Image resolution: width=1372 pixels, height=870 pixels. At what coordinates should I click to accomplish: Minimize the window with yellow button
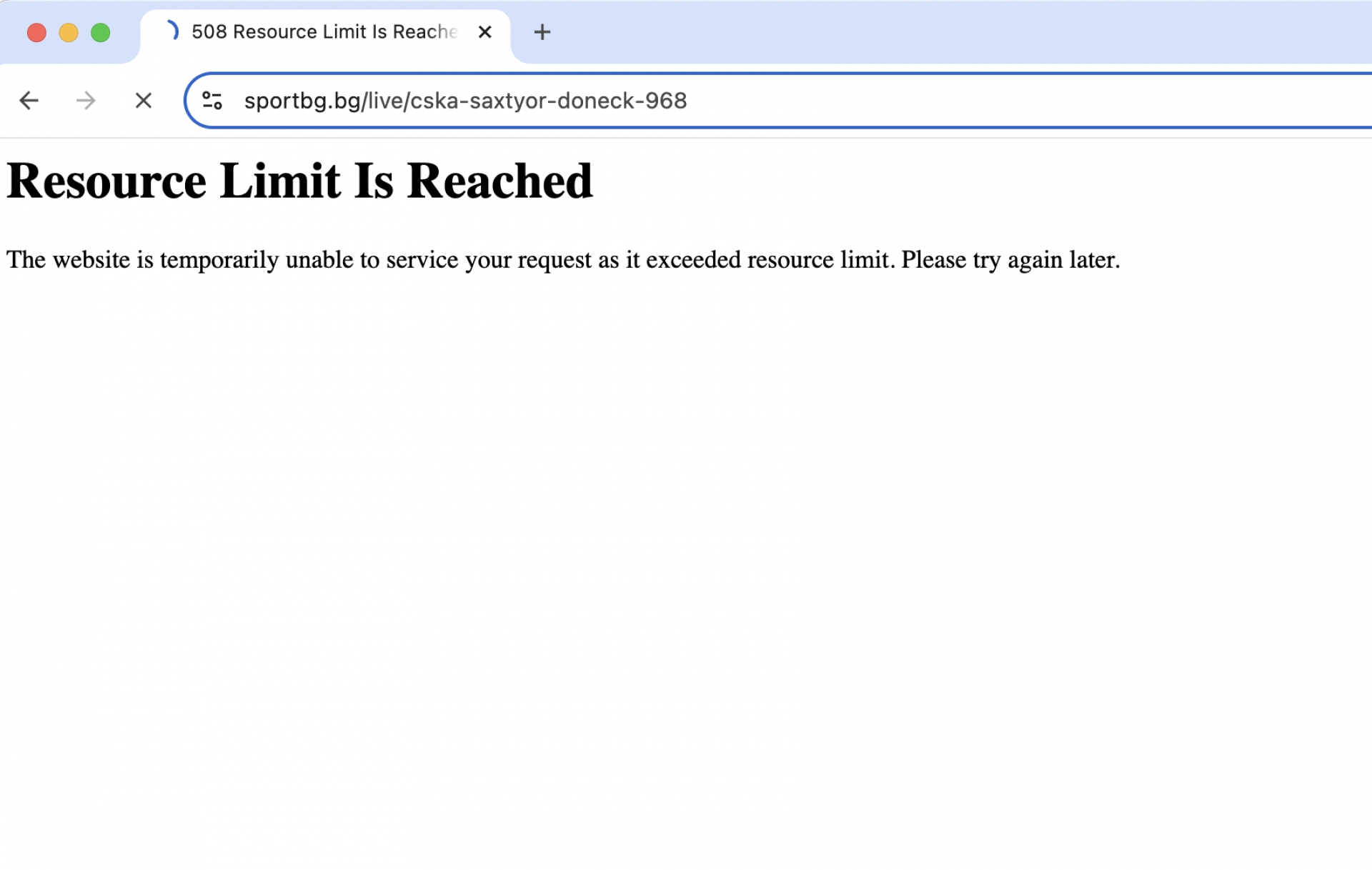69,33
